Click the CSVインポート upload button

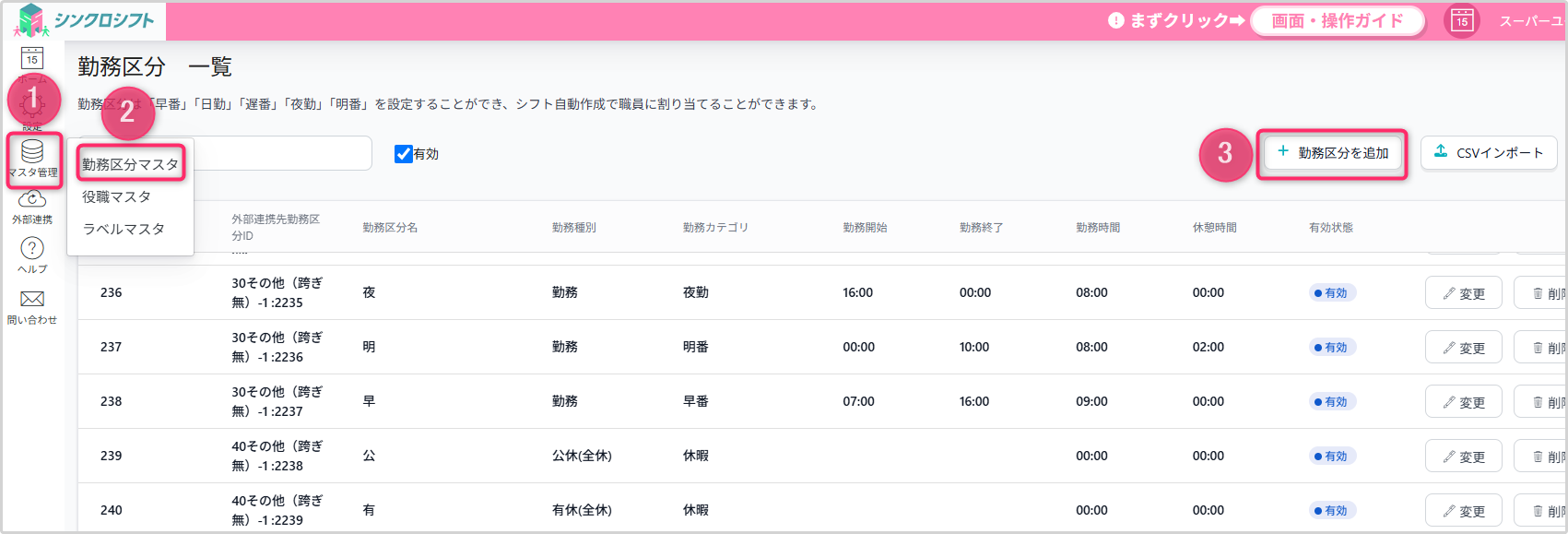1489,153
